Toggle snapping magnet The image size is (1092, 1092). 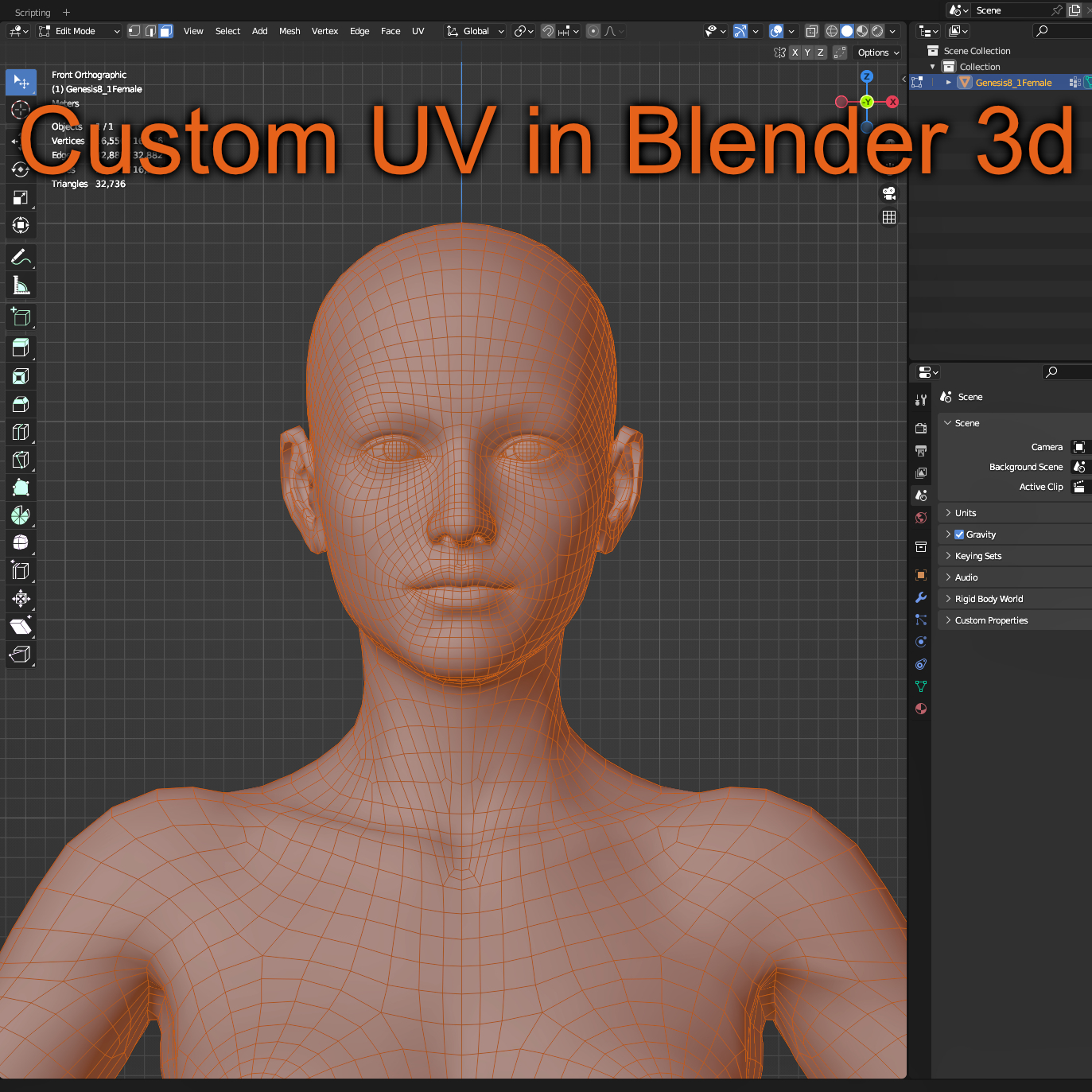point(548,31)
